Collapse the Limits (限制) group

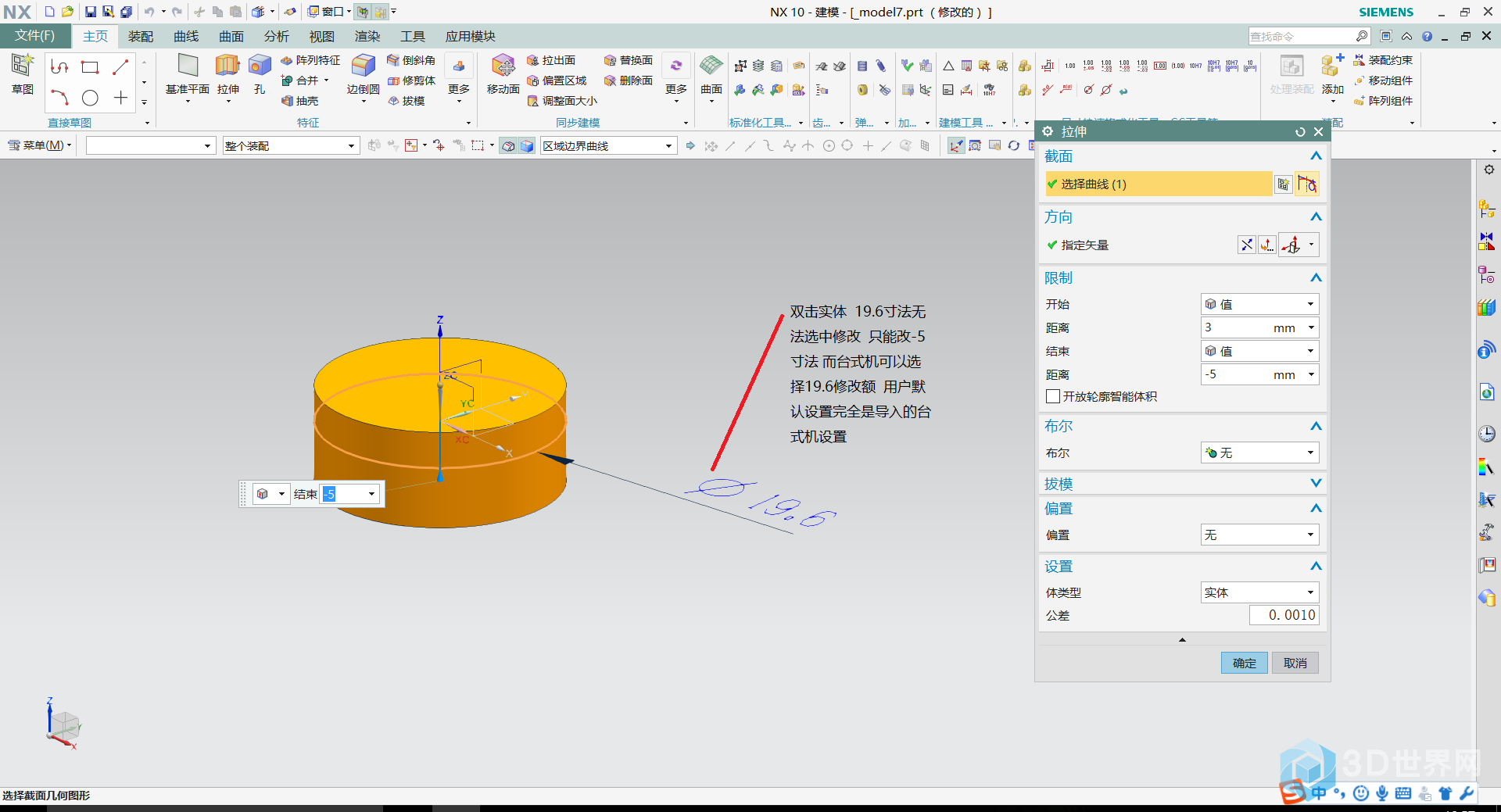pyautogui.click(x=1316, y=278)
